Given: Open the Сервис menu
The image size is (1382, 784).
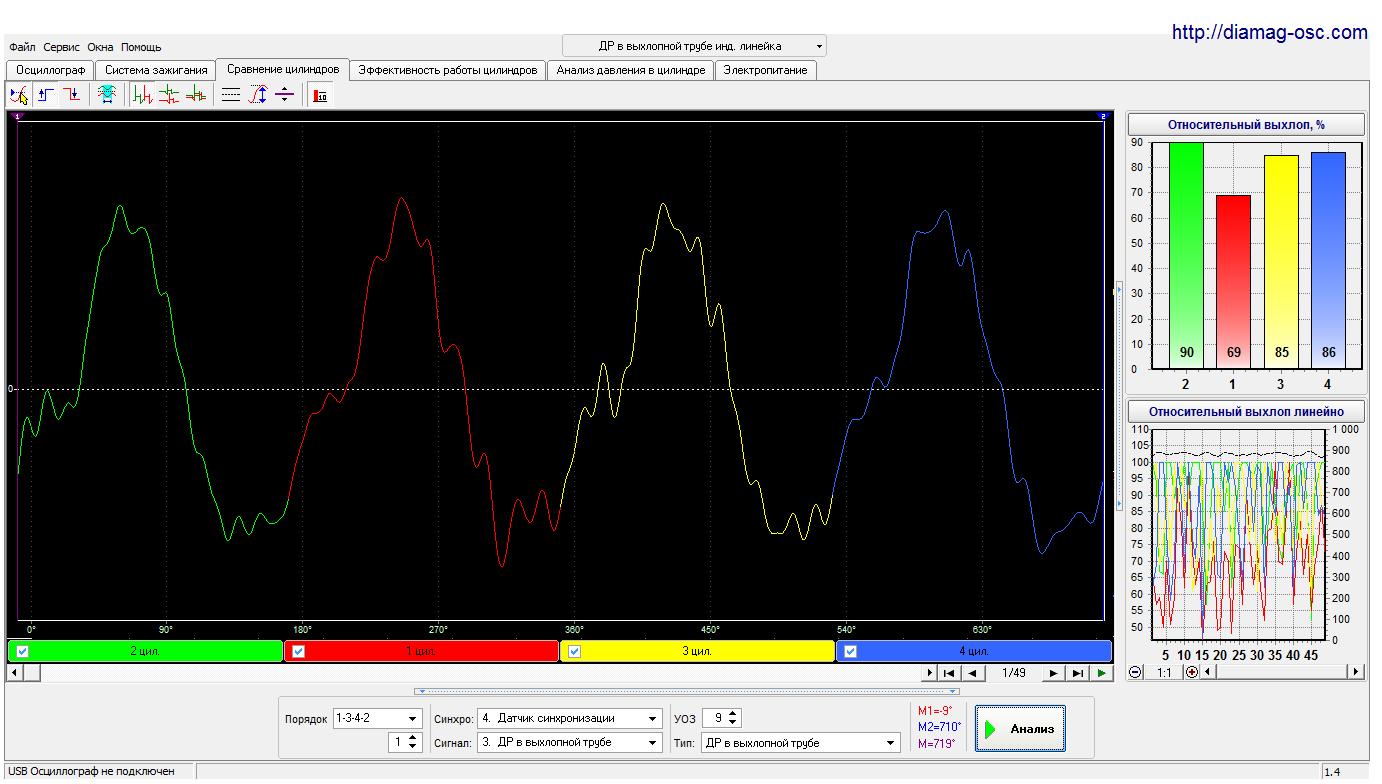Looking at the screenshot, I should [62, 47].
